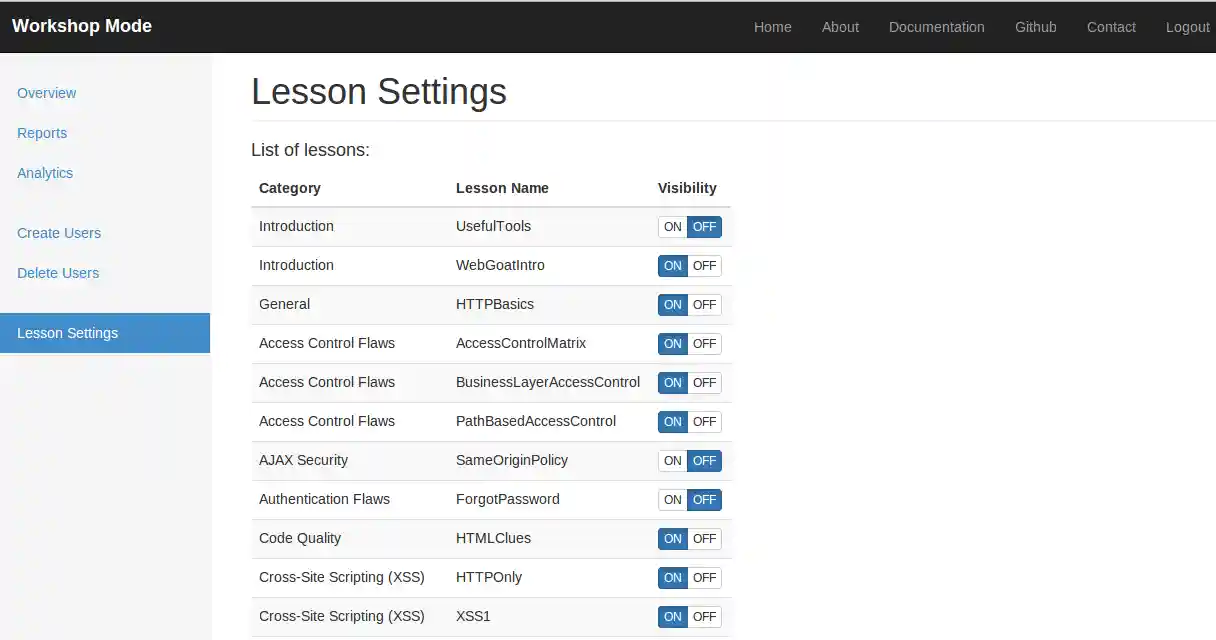
Task: Turn off AccessControlMatrix lesson
Action: coord(705,344)
